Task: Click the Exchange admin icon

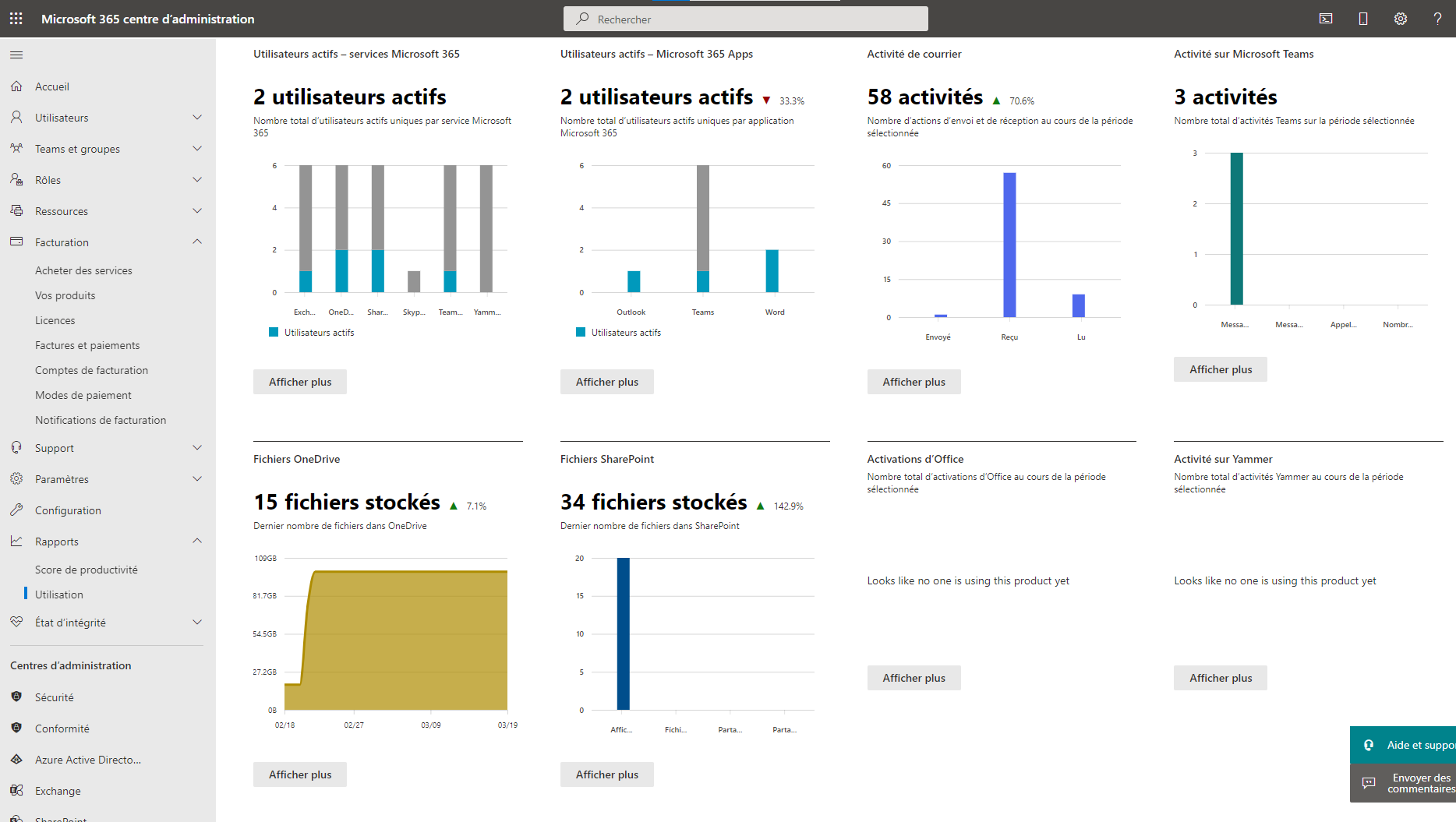Action: click(x=16, y=791)
